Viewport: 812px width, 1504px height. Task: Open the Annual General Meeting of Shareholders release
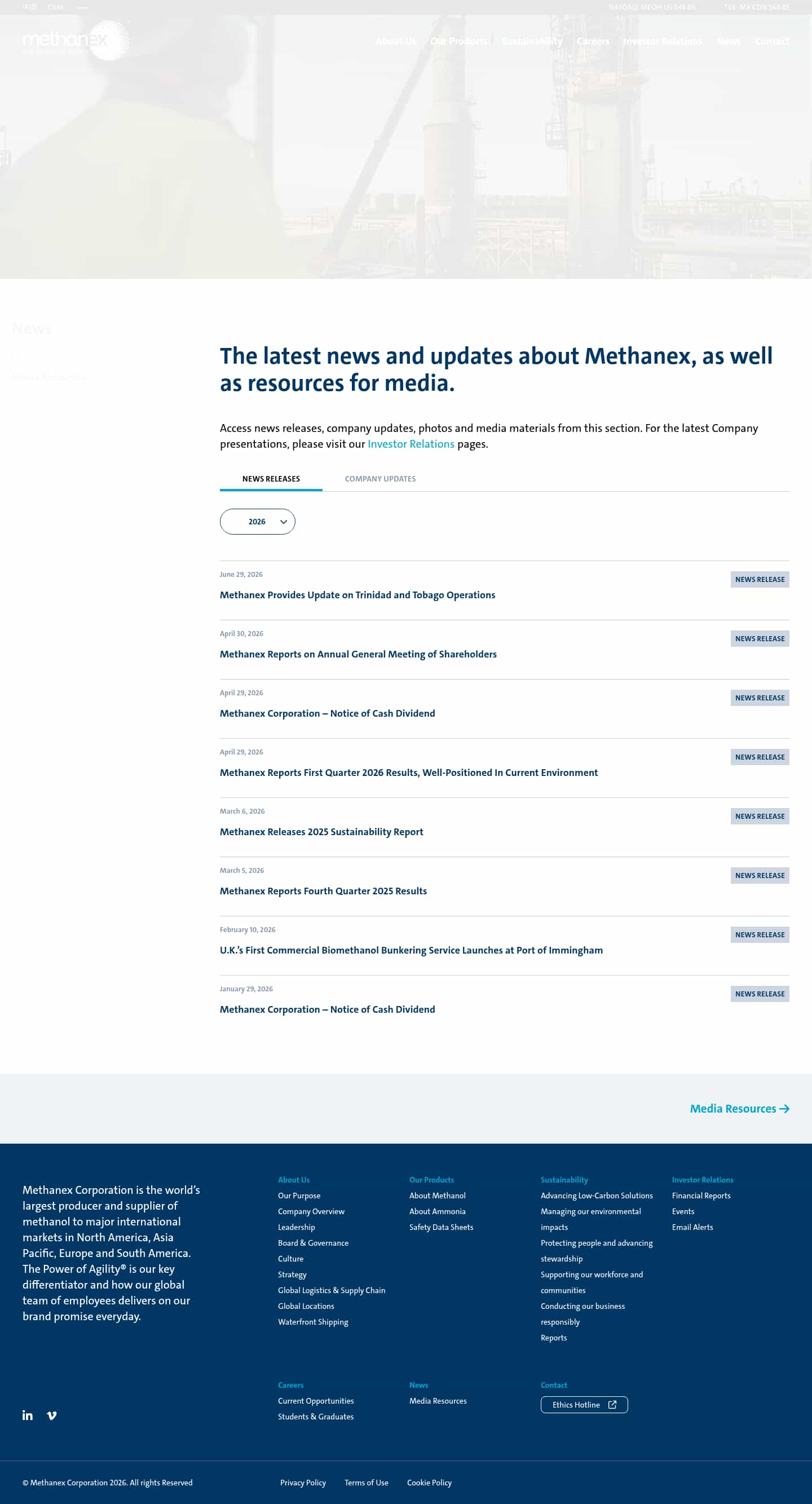click(358, 654)
